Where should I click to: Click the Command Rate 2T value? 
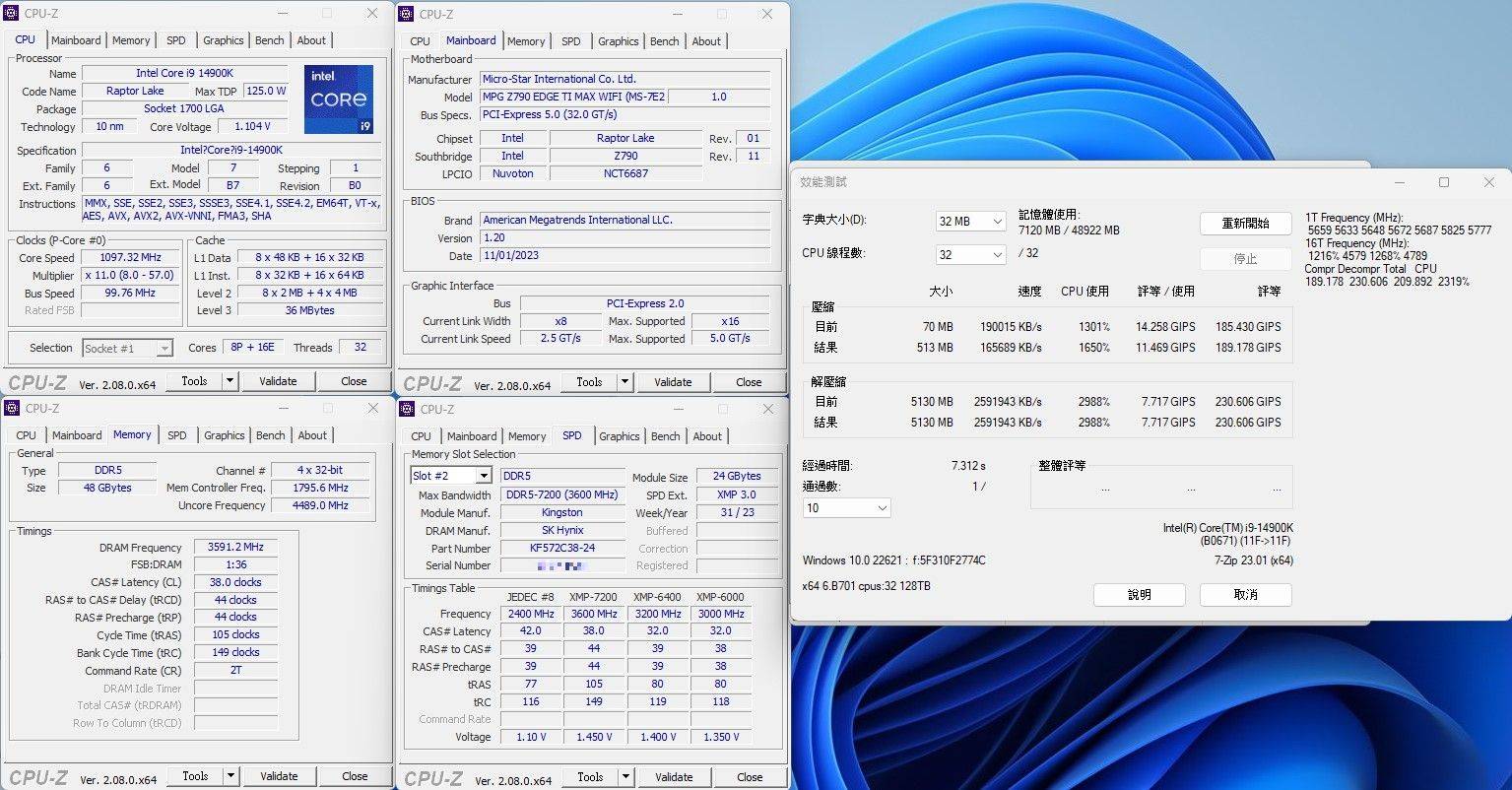pyautogui.click(x=235, y=671)
